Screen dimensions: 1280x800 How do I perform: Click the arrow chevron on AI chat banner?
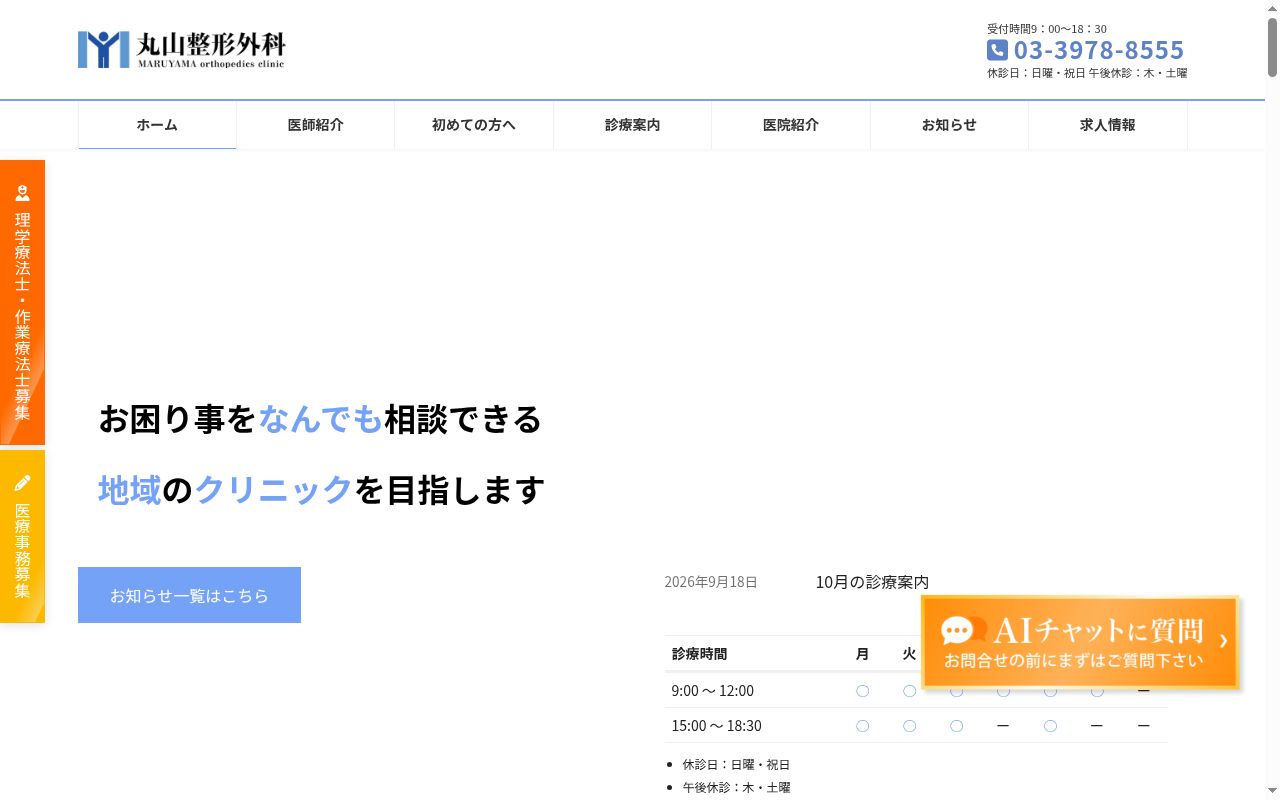coord(1223,641)
